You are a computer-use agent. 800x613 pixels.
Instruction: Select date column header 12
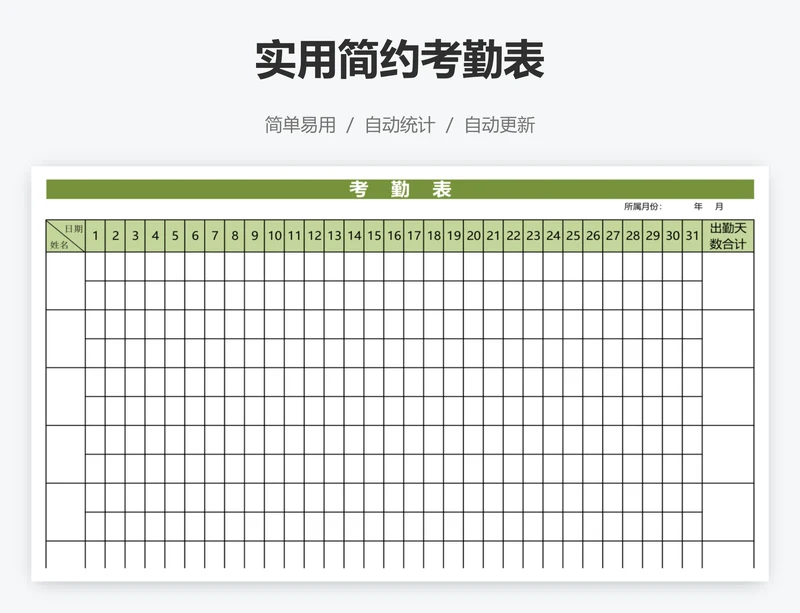(314, 236)
